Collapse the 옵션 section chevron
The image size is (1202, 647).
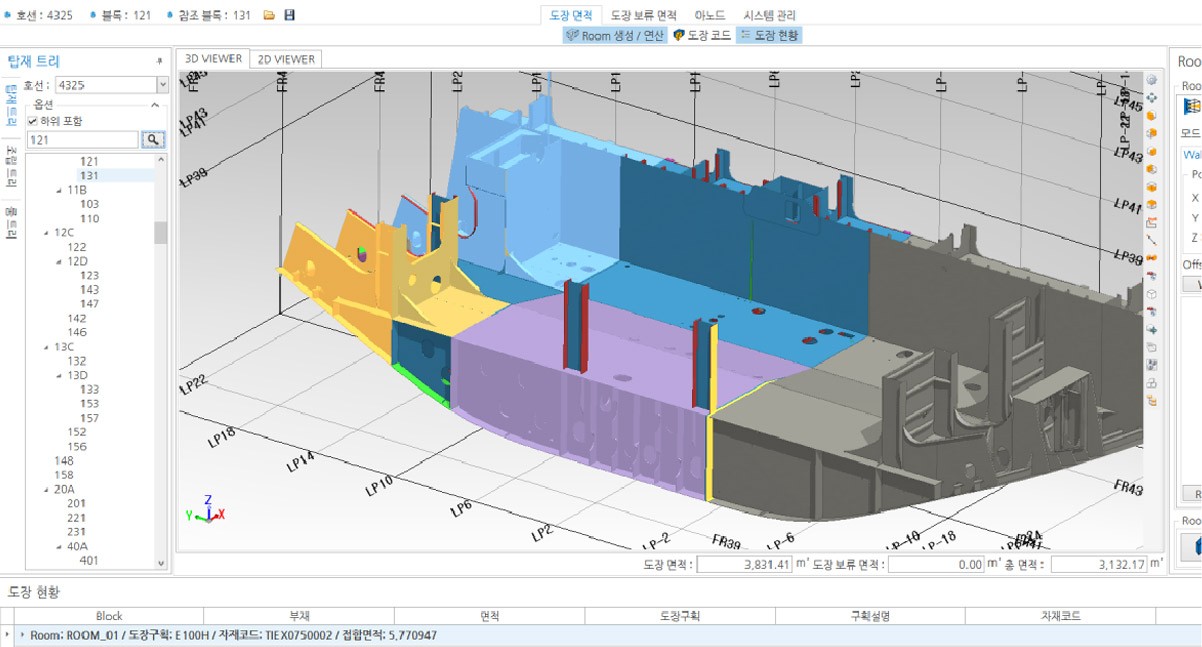tap(155, 105)
